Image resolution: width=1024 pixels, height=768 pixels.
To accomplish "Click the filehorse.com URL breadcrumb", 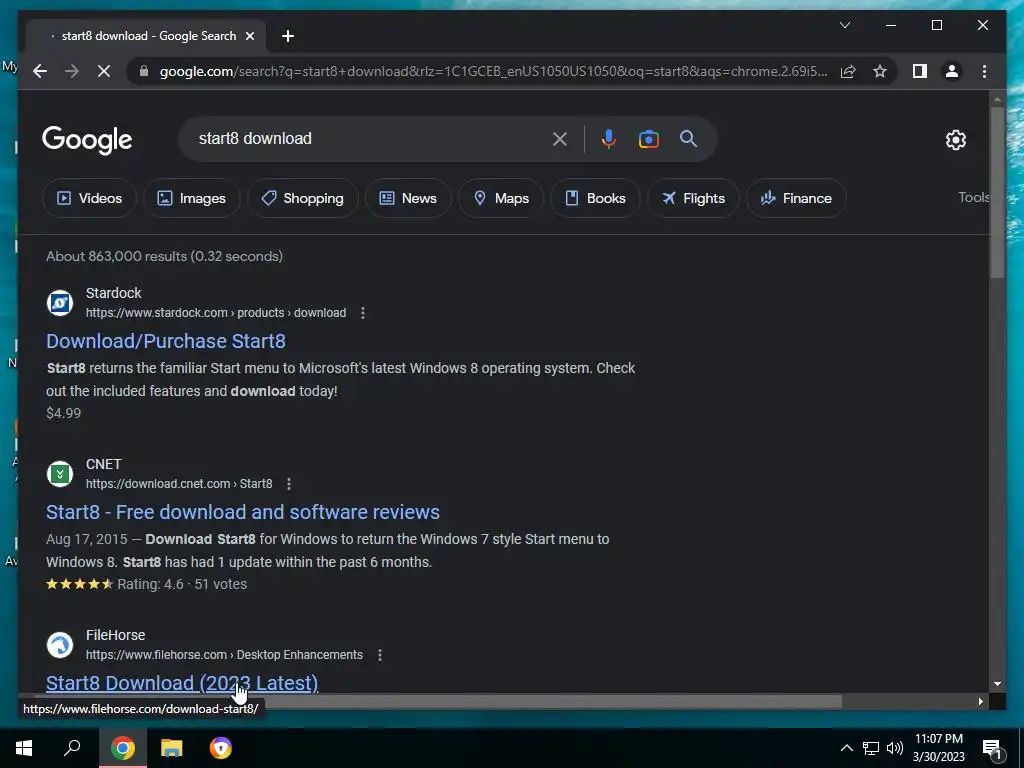I will click(224, 655).
